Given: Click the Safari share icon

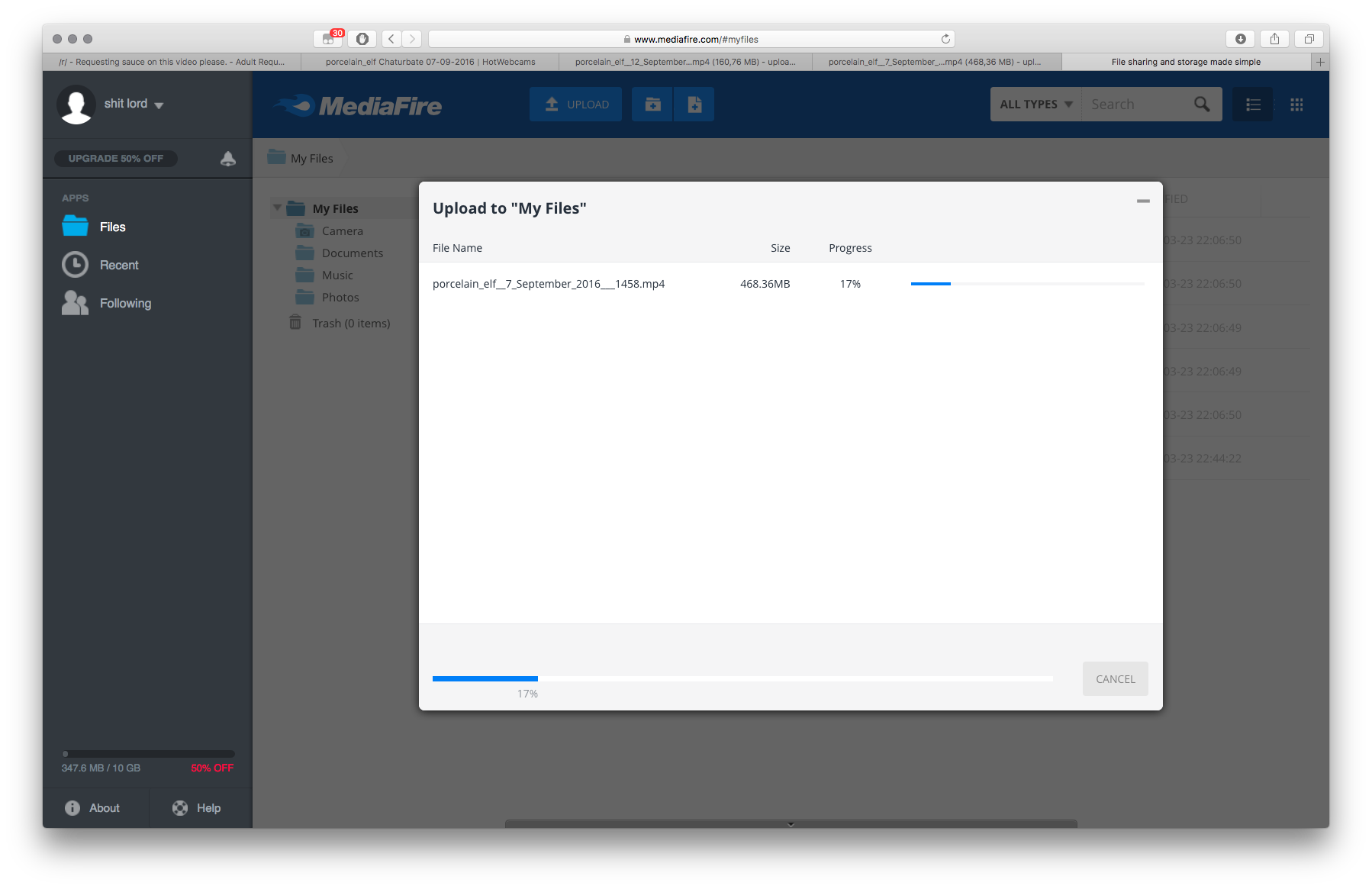Looking at the screenshot, I should tap(1274, 39).
